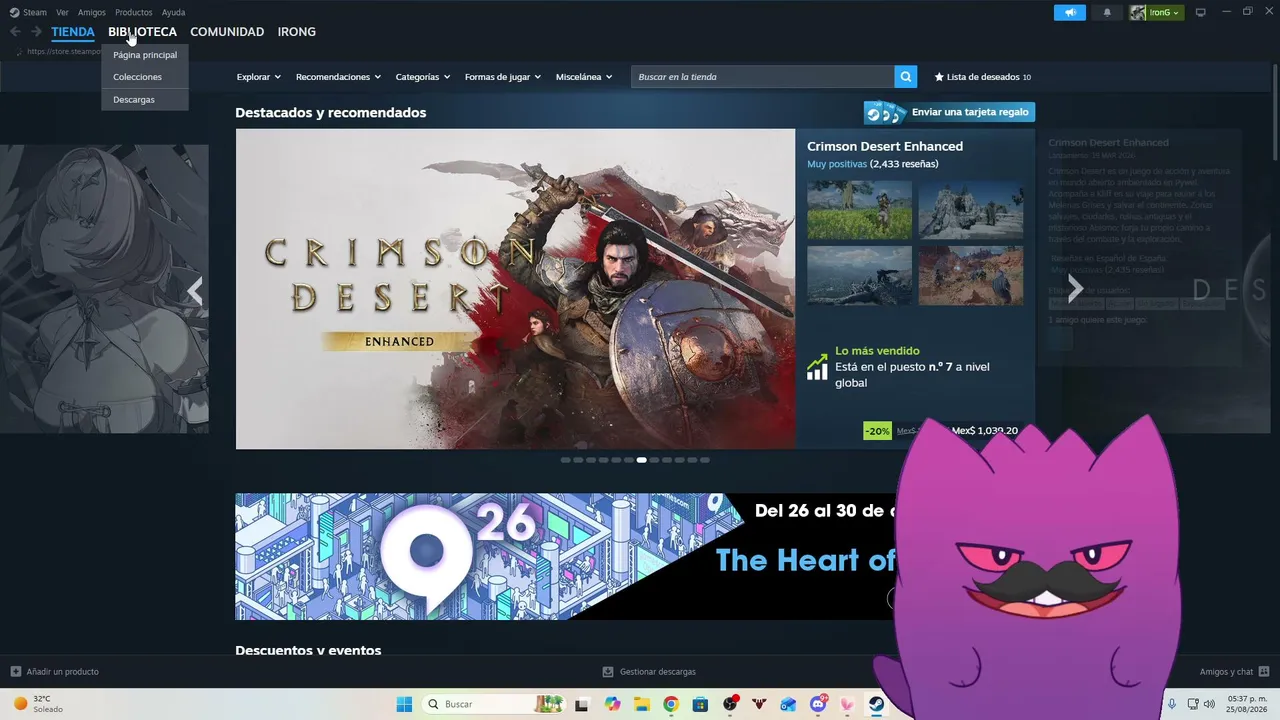The width and height of the screenshot is (1280, 720).
Task: Switch to the TIENDA tab
Action: tap(73, 32)
